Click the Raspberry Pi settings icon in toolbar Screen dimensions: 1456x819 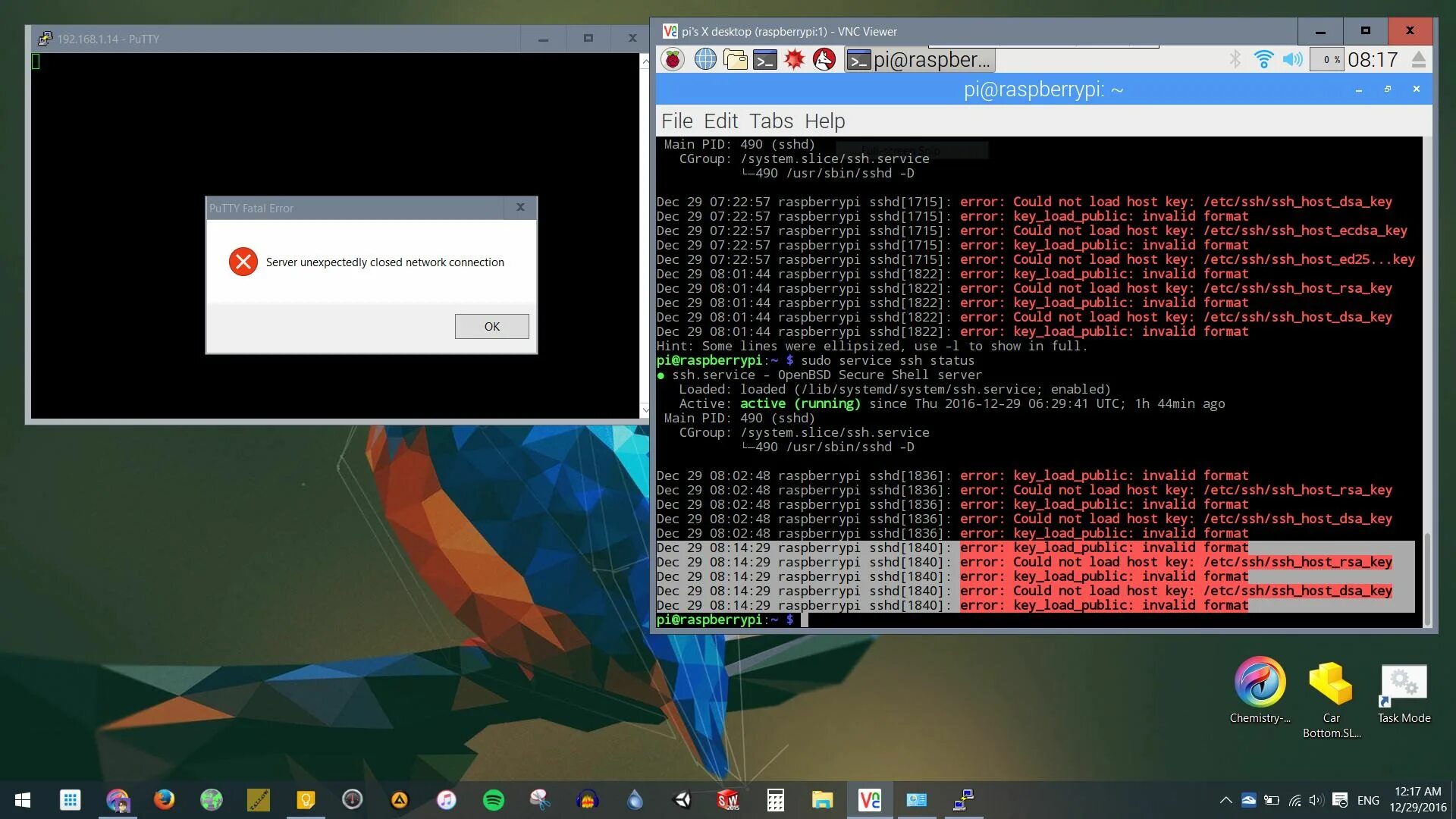coord(674,60)
